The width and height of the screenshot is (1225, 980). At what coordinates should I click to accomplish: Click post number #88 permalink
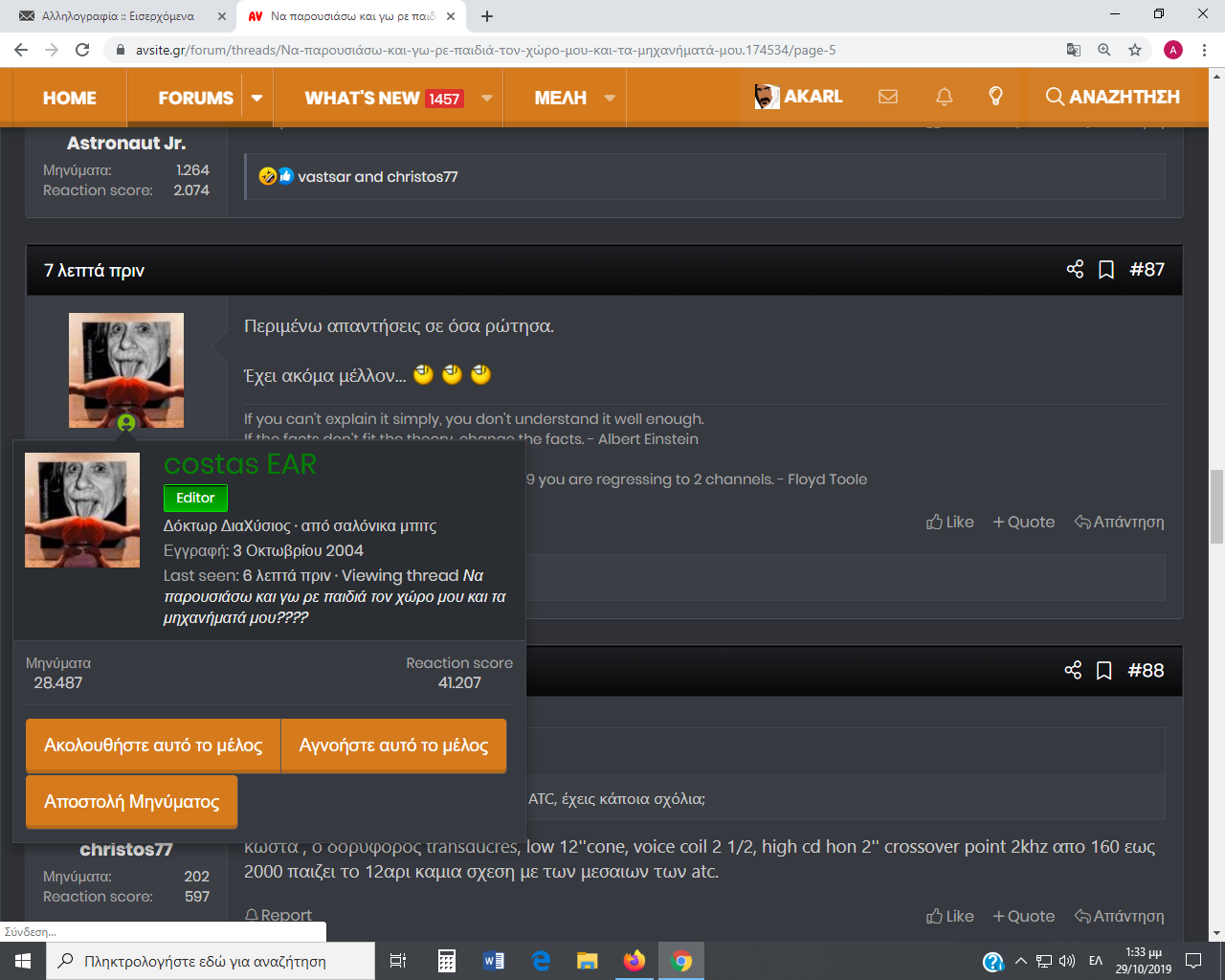click(1146, 670)
